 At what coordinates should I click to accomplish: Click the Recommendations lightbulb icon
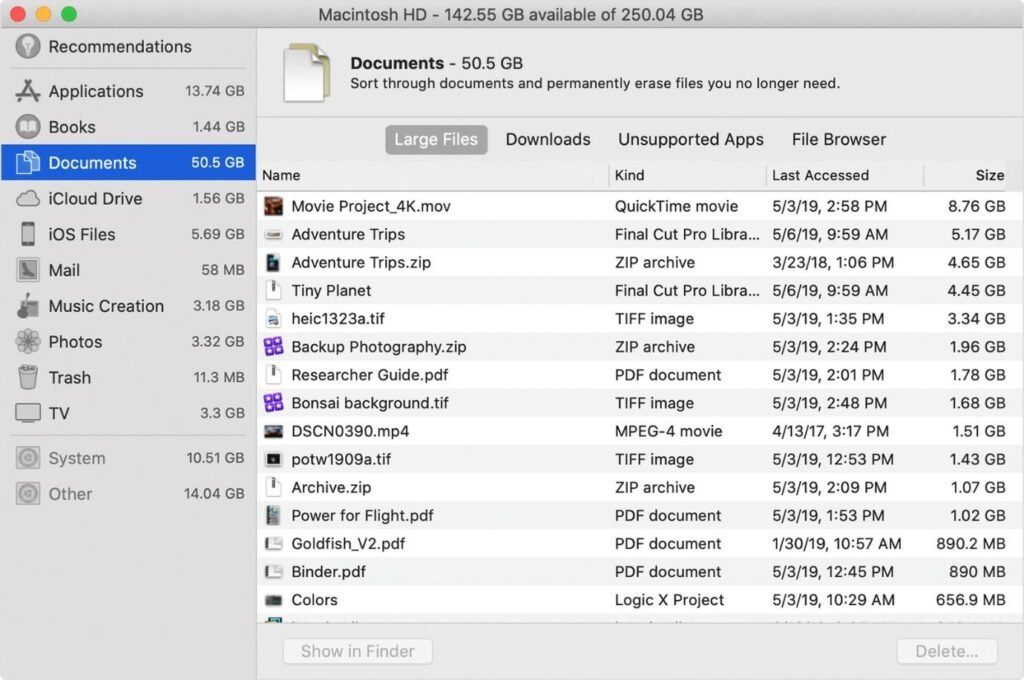point(28,46)
